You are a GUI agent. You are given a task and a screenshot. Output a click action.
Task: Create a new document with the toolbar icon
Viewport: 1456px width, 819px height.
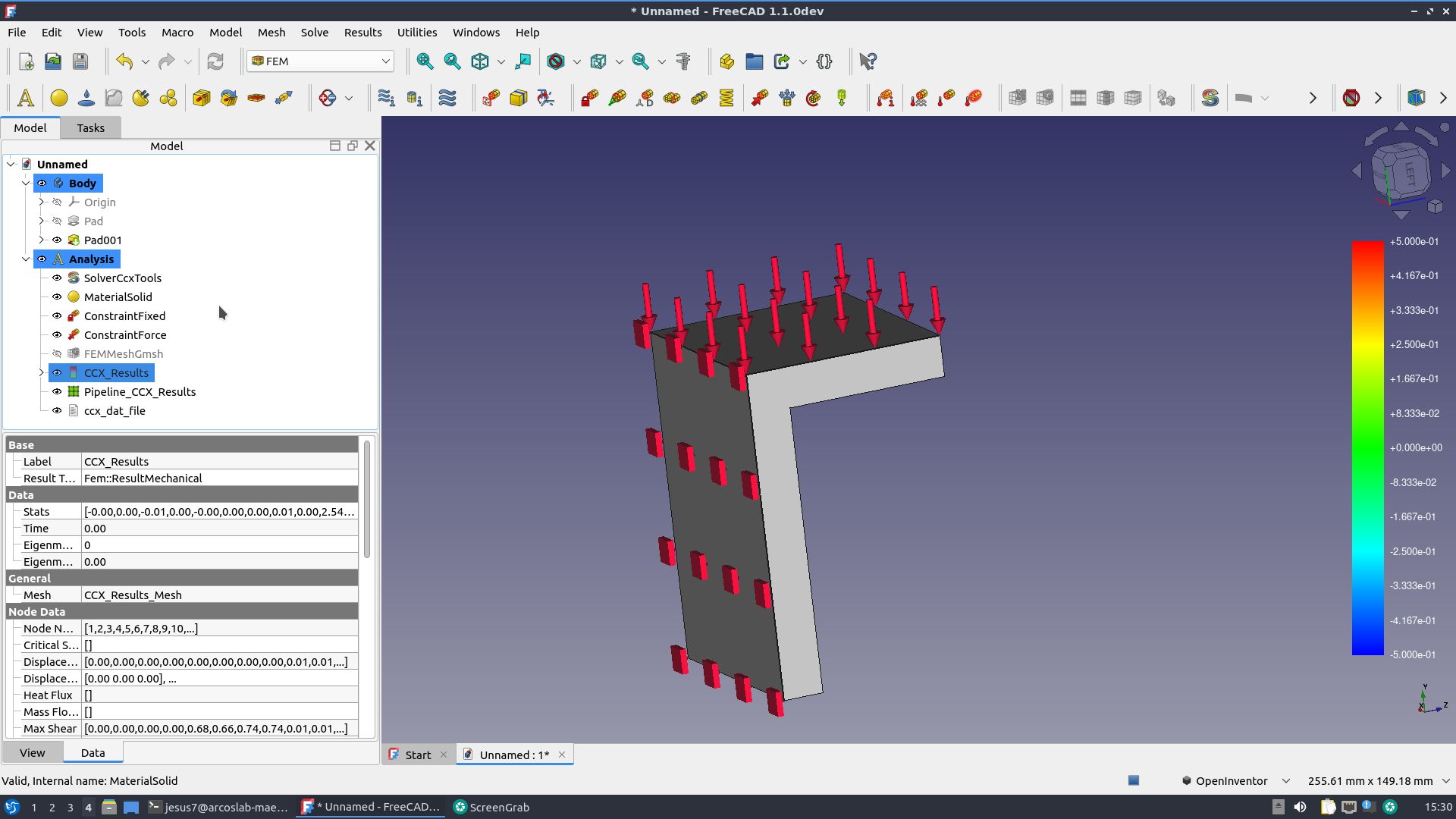[x=26, y=61]
